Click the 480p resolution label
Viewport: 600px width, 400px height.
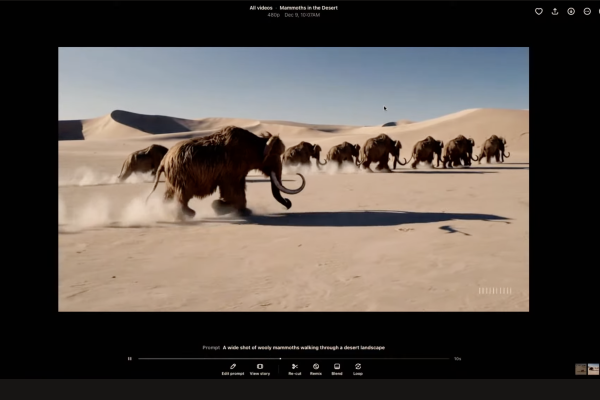click(x=273, y=15)
